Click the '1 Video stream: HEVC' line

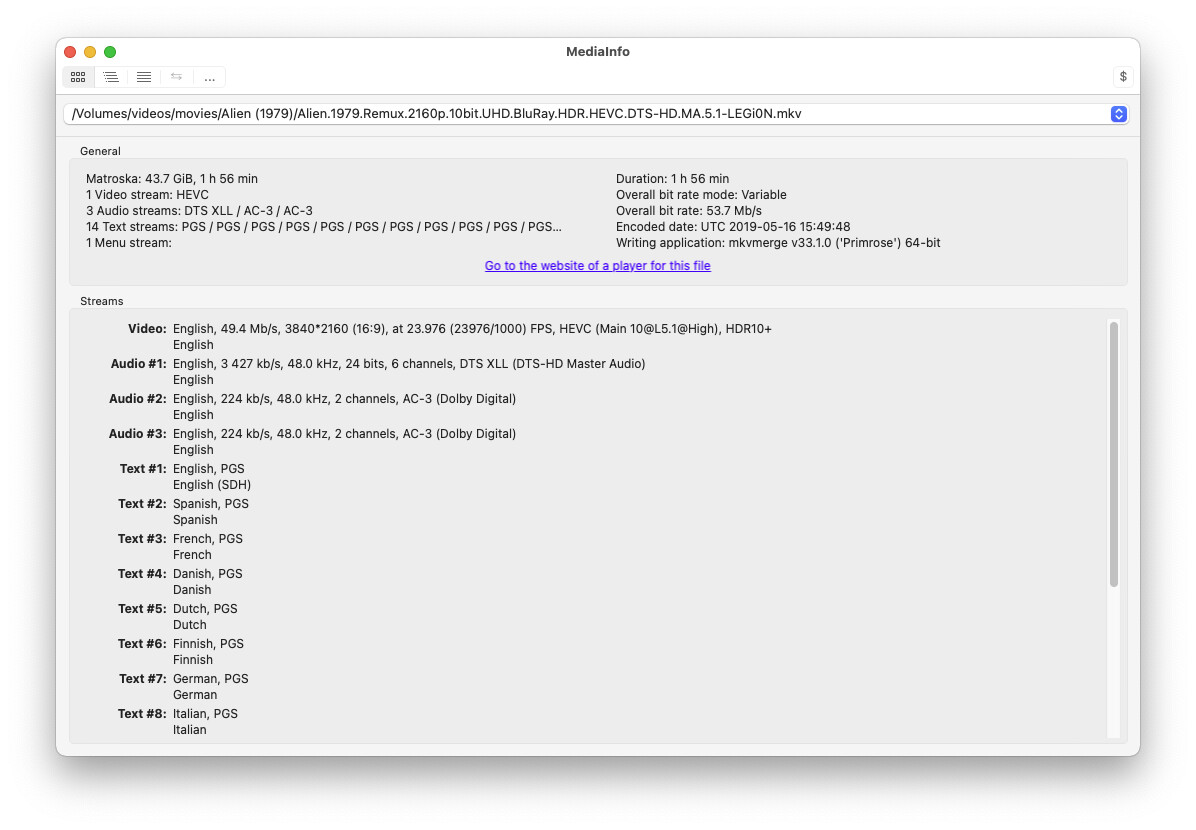click(147, 195)
